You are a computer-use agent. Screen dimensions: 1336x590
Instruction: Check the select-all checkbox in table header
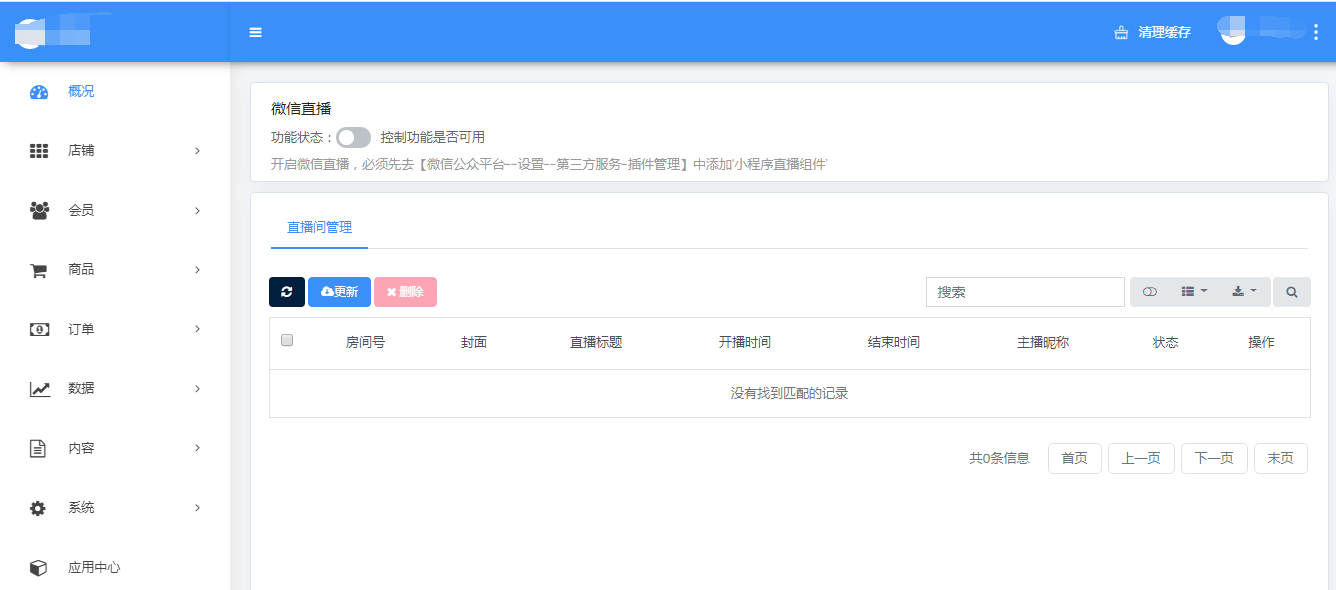point(287,340)
